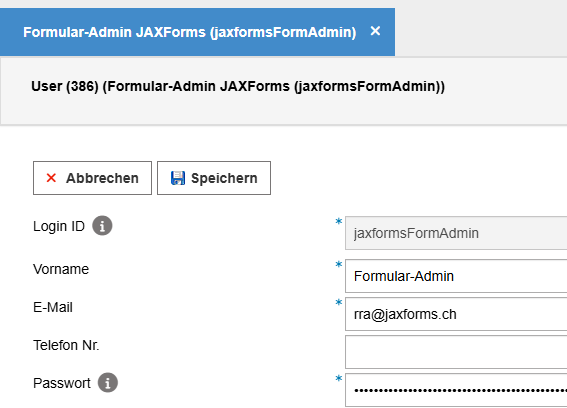
Task: Click the empty Telefon Nr. field
Action: point(456,352)
